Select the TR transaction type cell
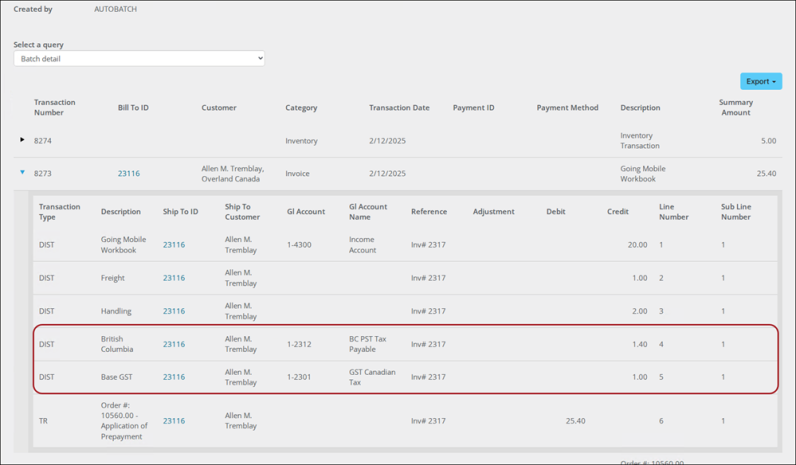 click(x=43, y=421)
